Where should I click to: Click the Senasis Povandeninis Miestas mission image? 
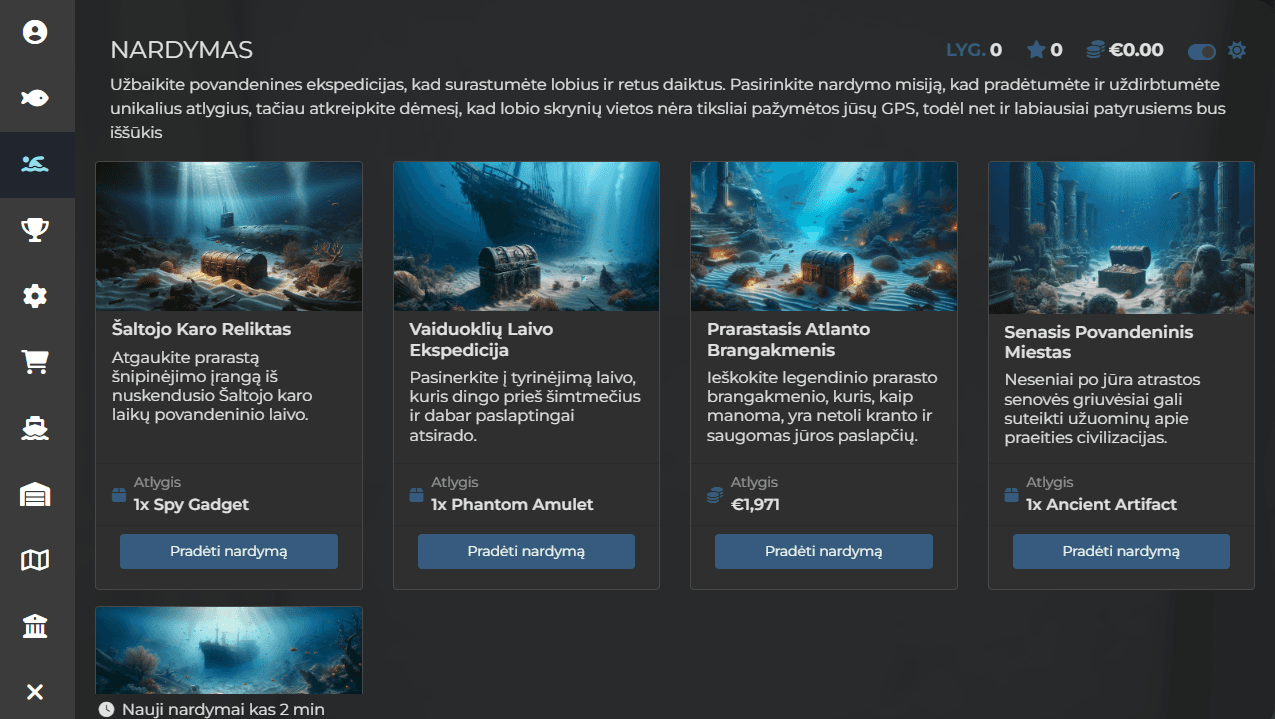tap(1121, 238)
